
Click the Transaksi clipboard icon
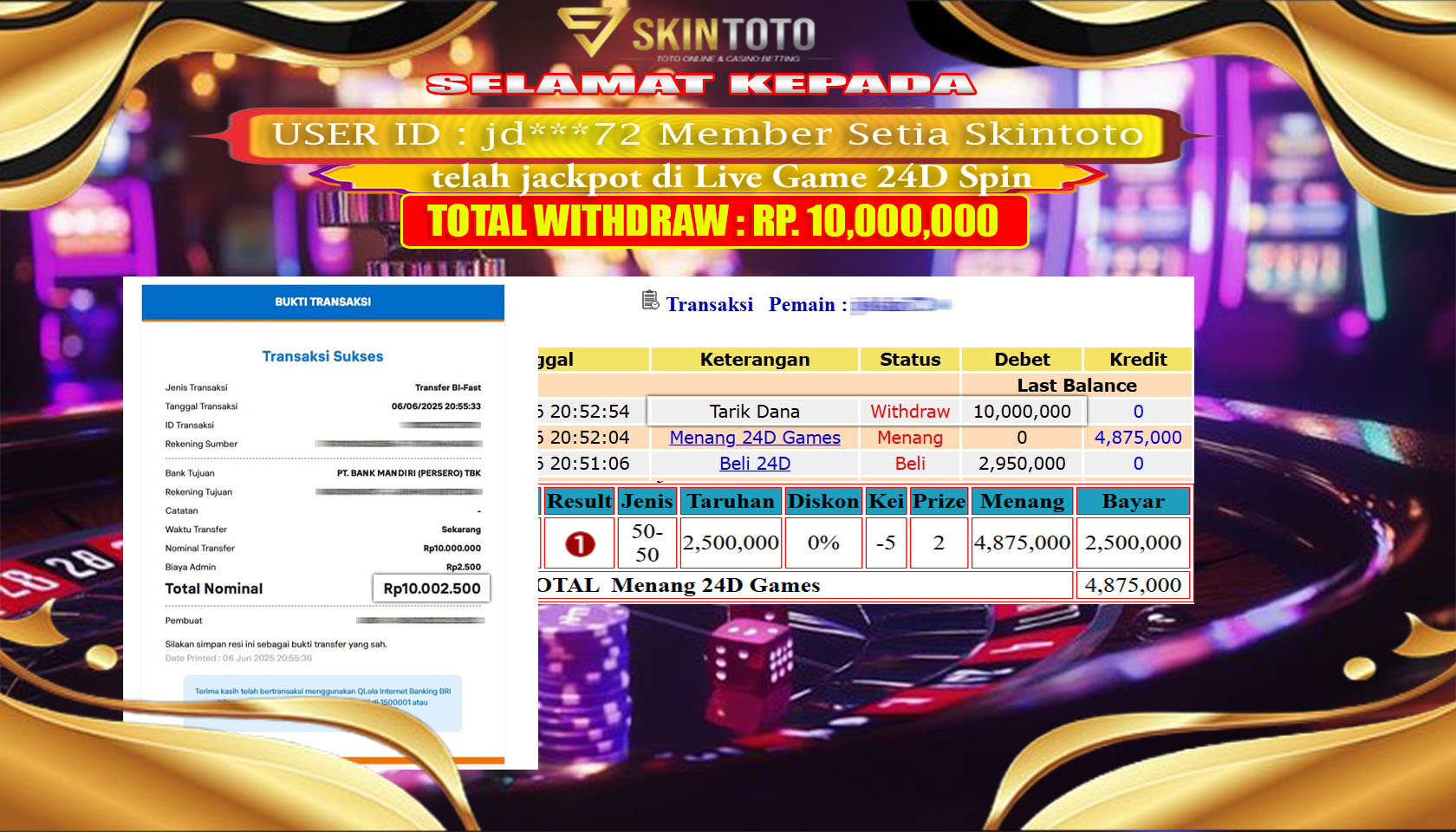pos(650,301)
